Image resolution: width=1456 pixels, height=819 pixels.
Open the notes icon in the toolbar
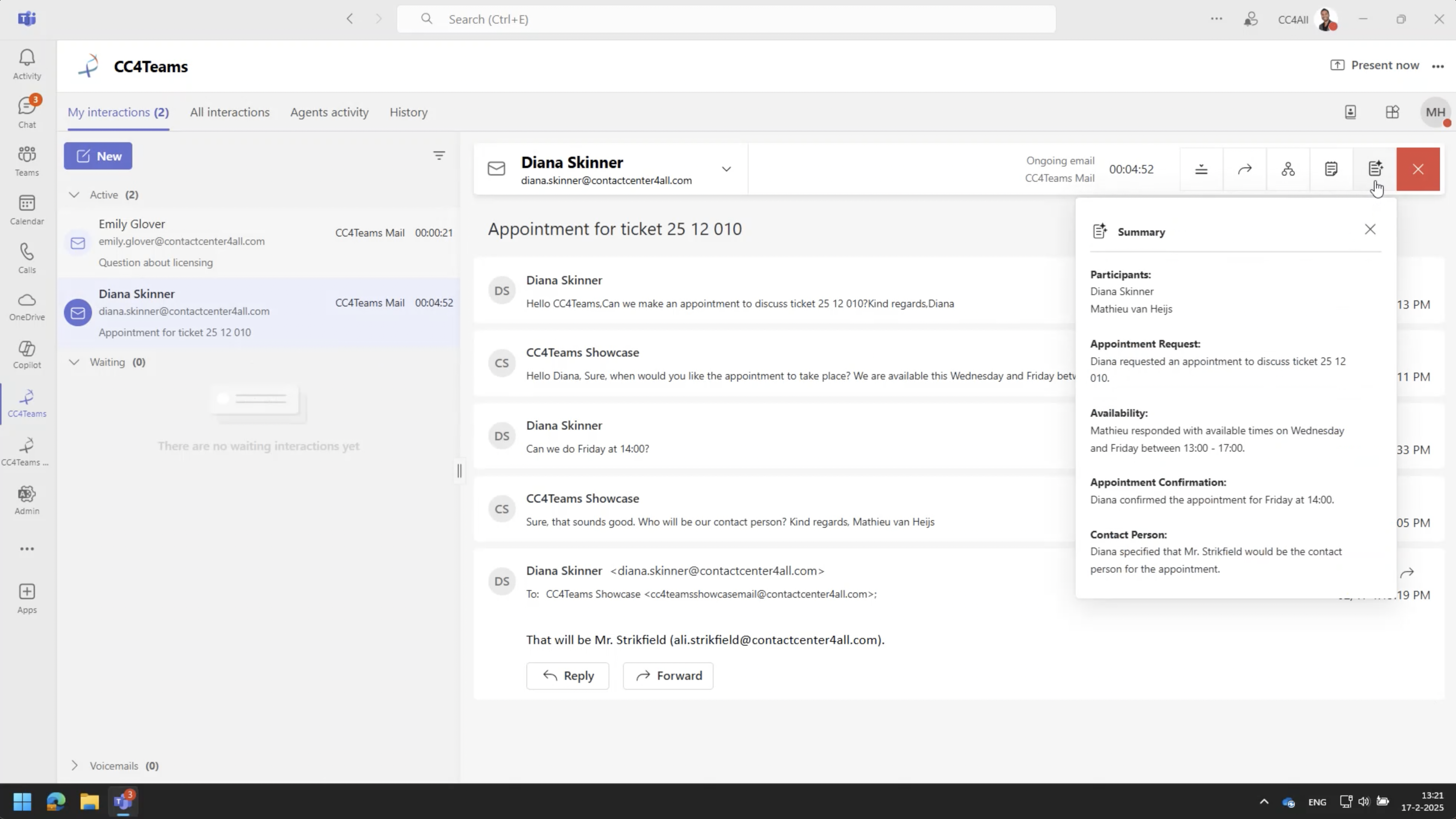(x=1331, y=169)
